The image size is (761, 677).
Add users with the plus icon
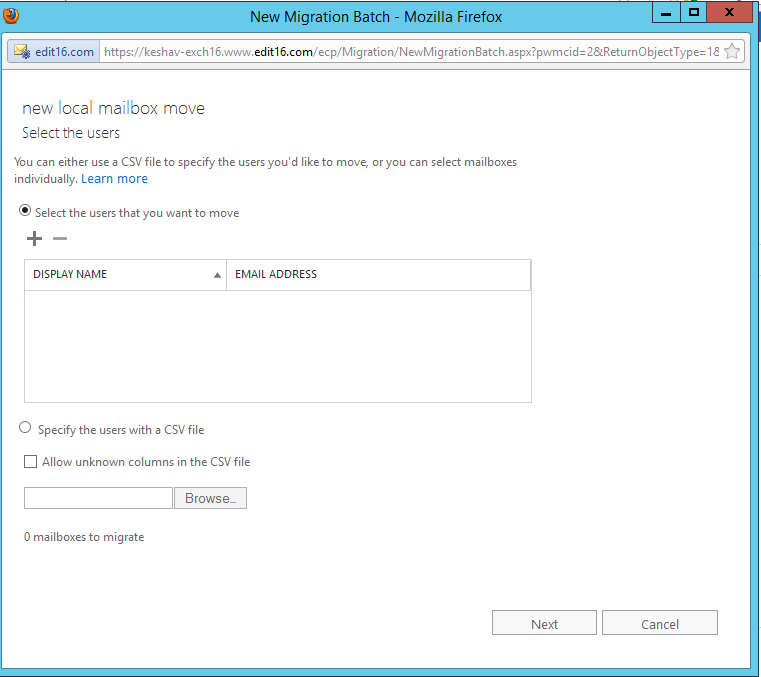coord(34,238)
